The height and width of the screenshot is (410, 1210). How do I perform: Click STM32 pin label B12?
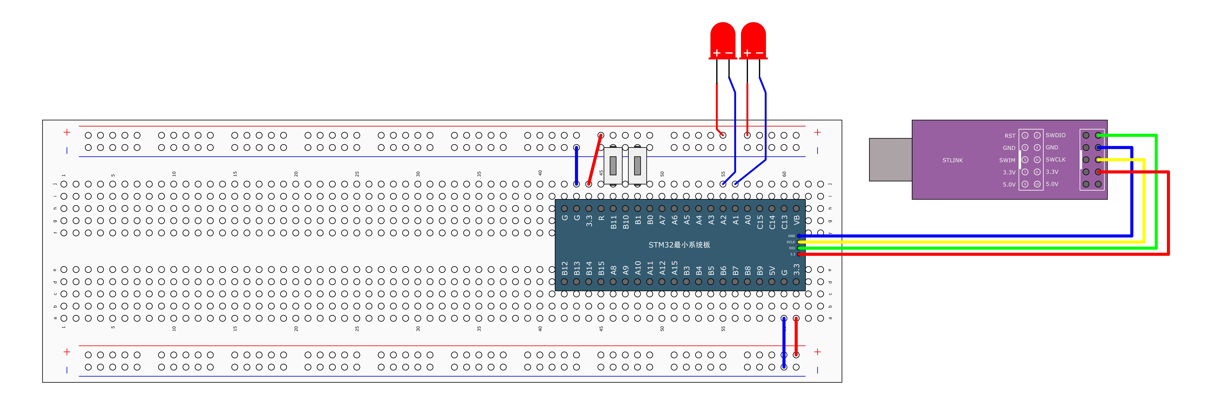click(565, 268)
